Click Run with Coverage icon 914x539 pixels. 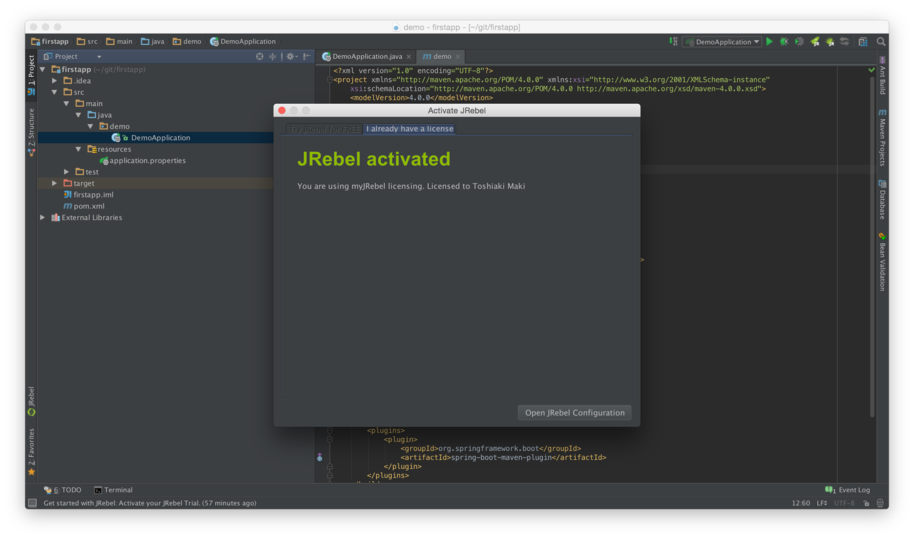point(799,42)
